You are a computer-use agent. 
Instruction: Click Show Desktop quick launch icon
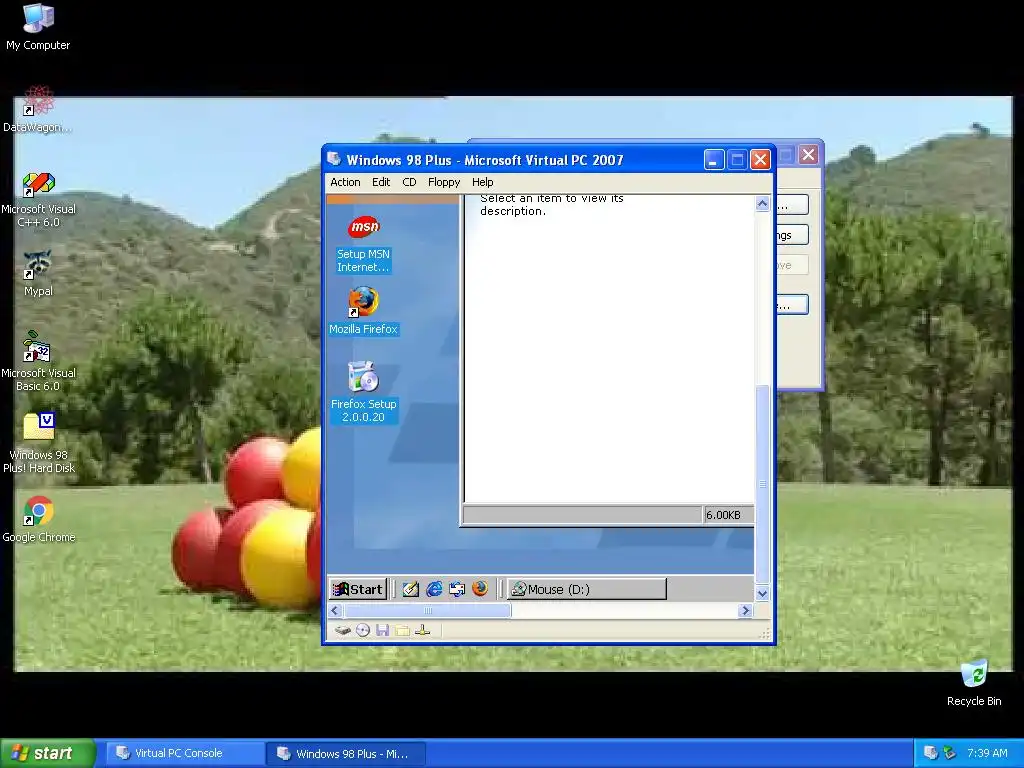click(x=410, y=589)
